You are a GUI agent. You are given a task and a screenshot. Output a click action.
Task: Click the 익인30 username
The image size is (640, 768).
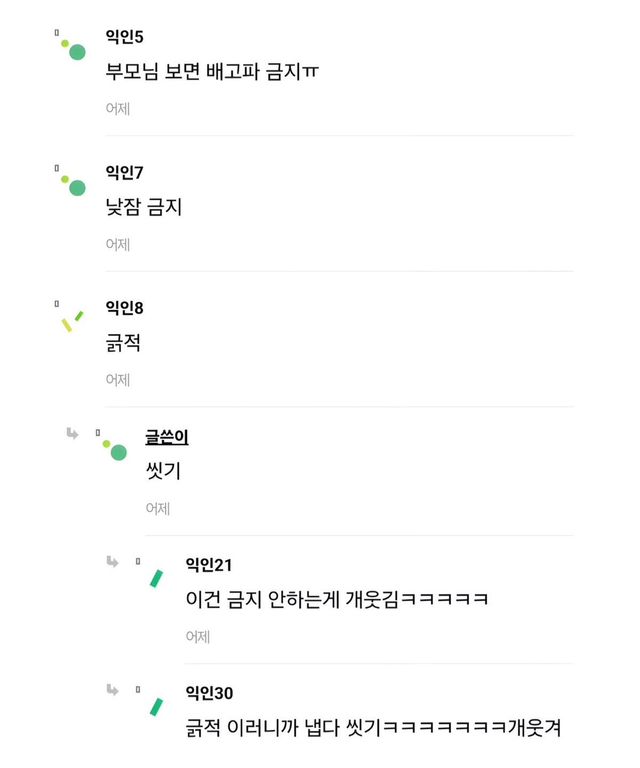[209, 693]
